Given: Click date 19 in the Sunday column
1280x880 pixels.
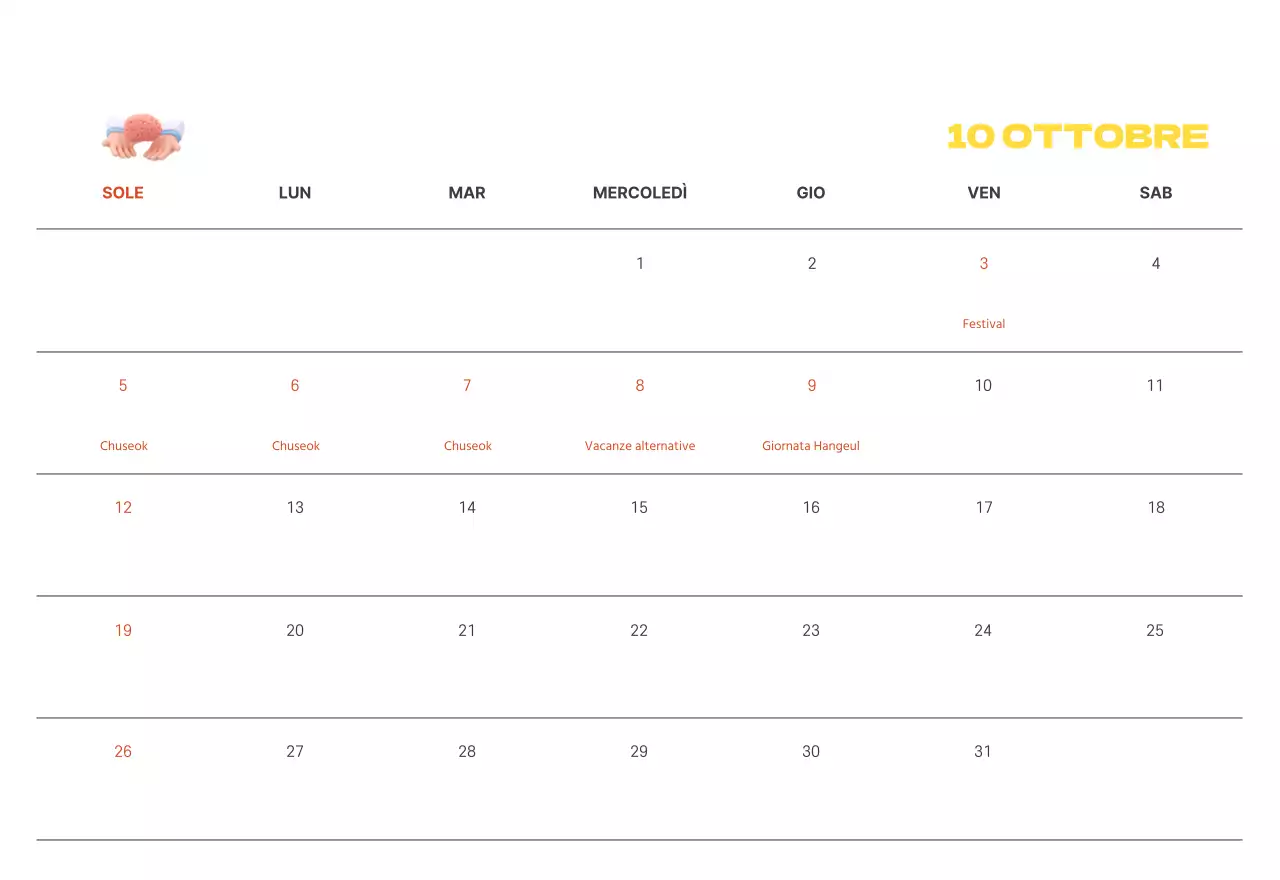Looking at the screenshot, I should (x=123, y=631).
